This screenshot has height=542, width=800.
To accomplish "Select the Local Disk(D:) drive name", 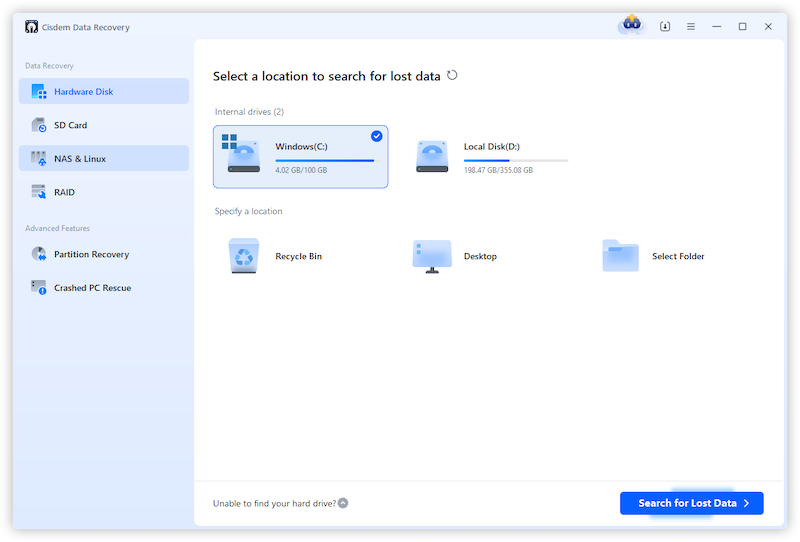I will point(492,146).
